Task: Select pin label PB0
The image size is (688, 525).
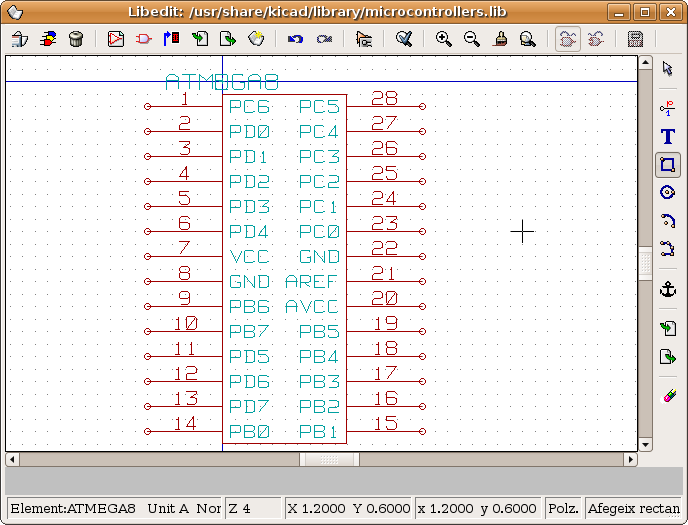Action: click(249, 432)
